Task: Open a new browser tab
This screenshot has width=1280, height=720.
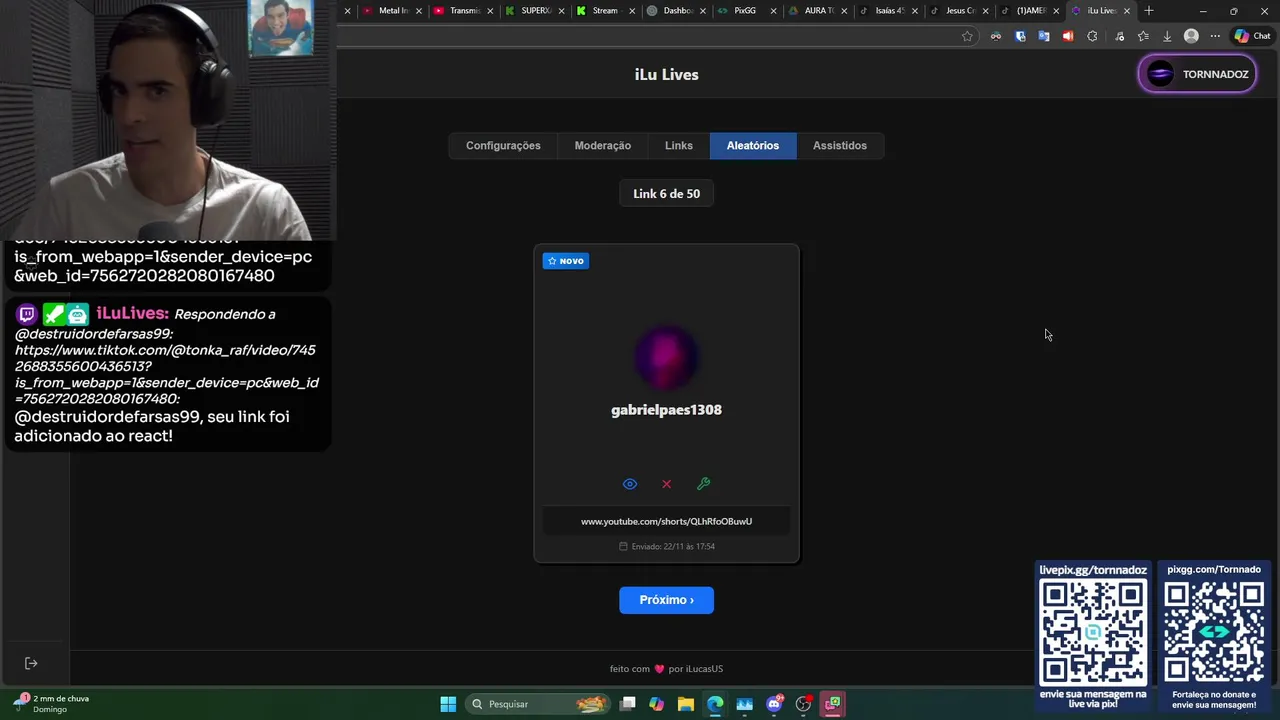Action: pyautogui.click(x=1149, y=11)
